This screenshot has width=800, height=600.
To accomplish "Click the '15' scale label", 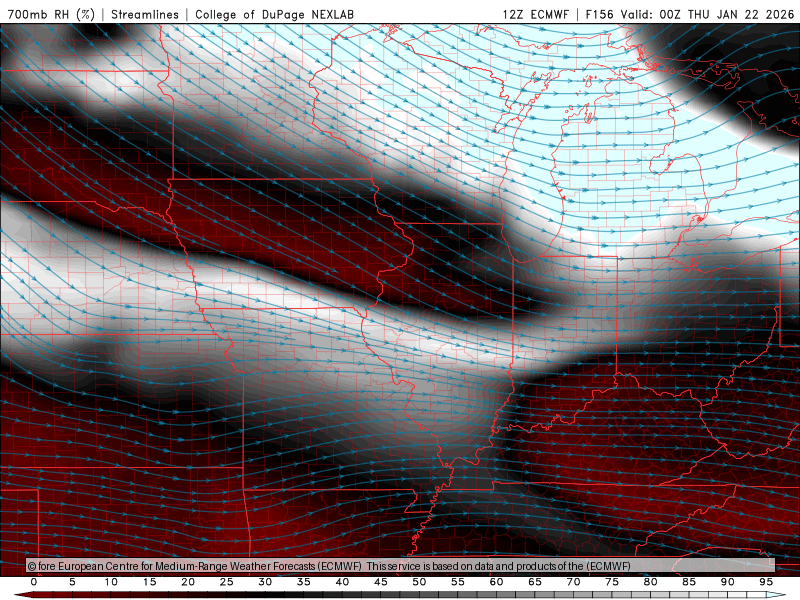I will [x=149, y=582].
